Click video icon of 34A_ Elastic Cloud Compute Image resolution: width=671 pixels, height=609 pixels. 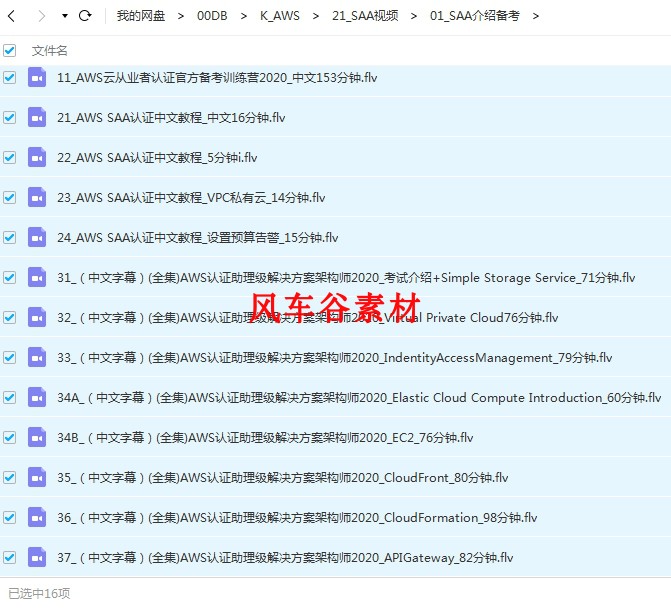[37, 398]
